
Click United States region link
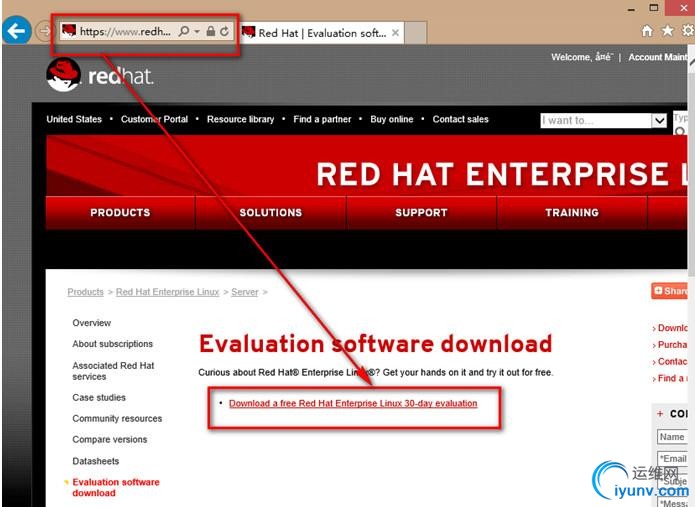tap(74, 119)
